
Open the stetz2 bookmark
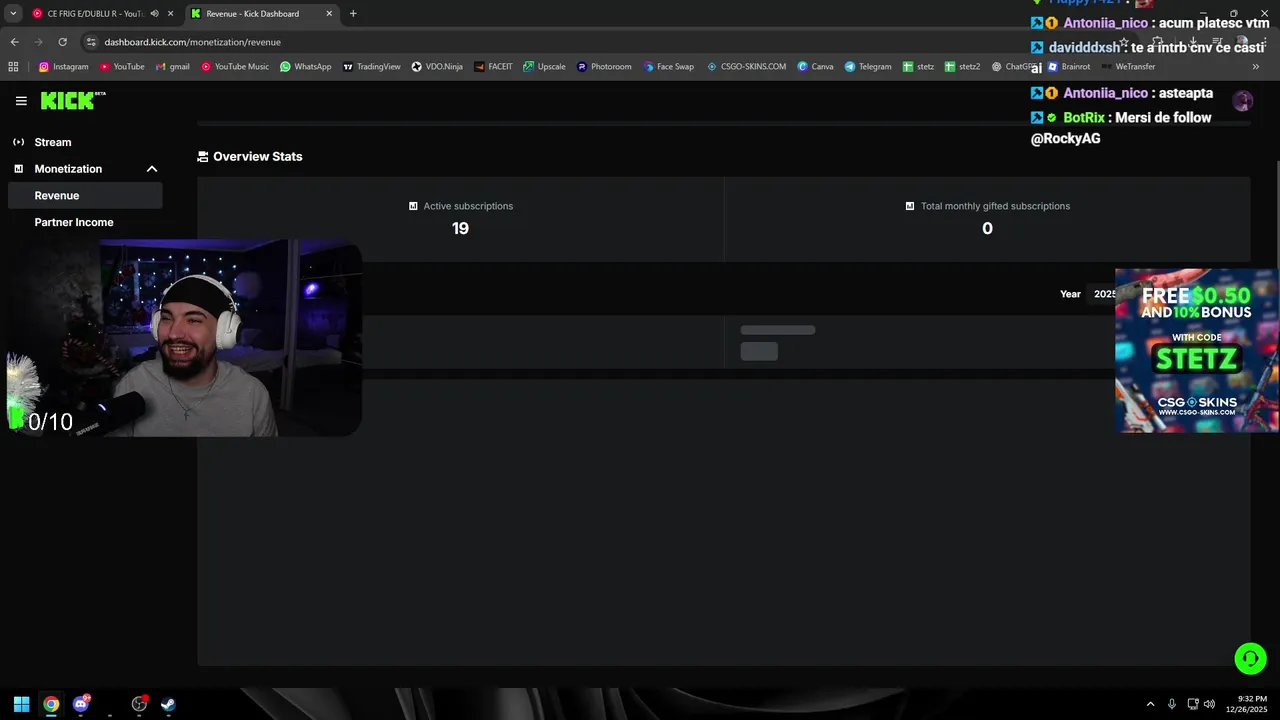pyautogui.click(x=963, y=67)
